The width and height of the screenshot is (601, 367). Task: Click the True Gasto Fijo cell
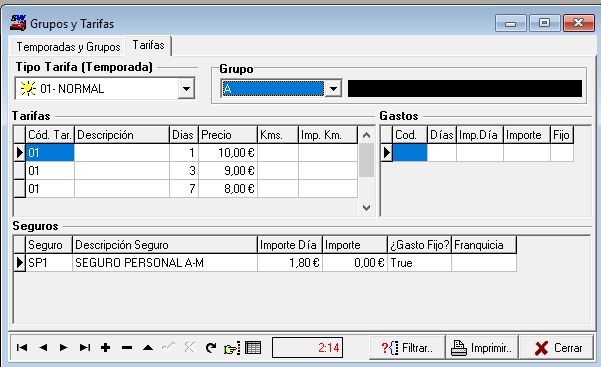point(420,263)
